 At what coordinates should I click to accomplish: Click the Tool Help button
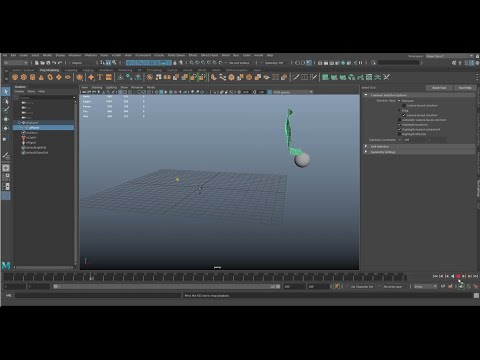(465, 88)
